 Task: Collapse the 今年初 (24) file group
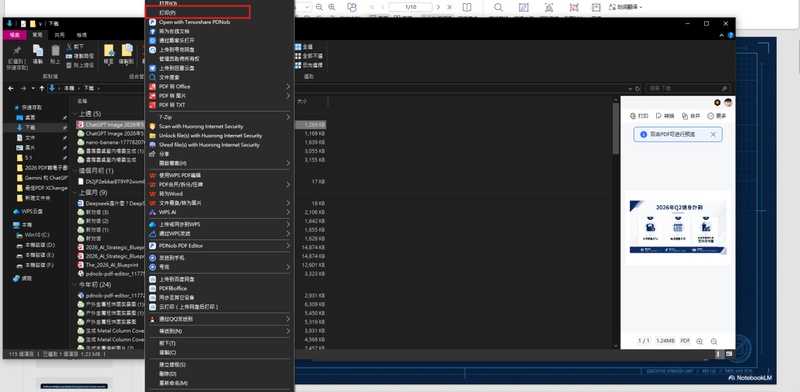coord(74,284)
